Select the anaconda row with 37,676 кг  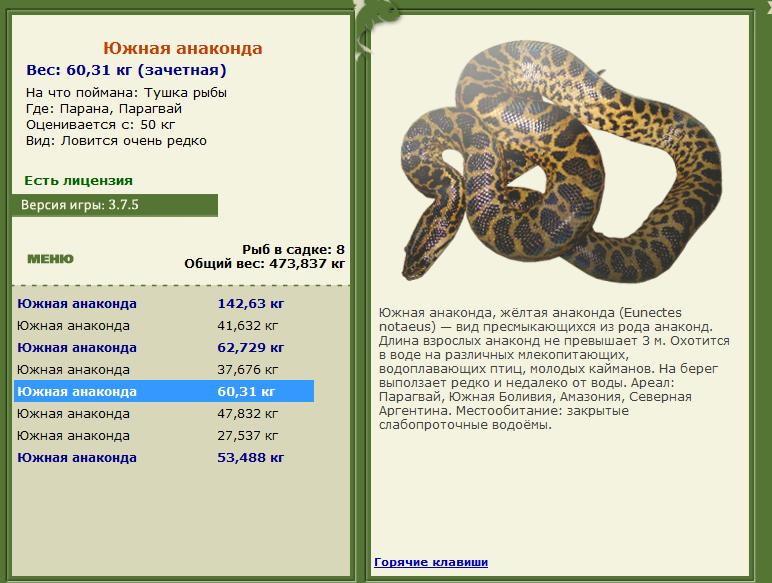(164, 369)
